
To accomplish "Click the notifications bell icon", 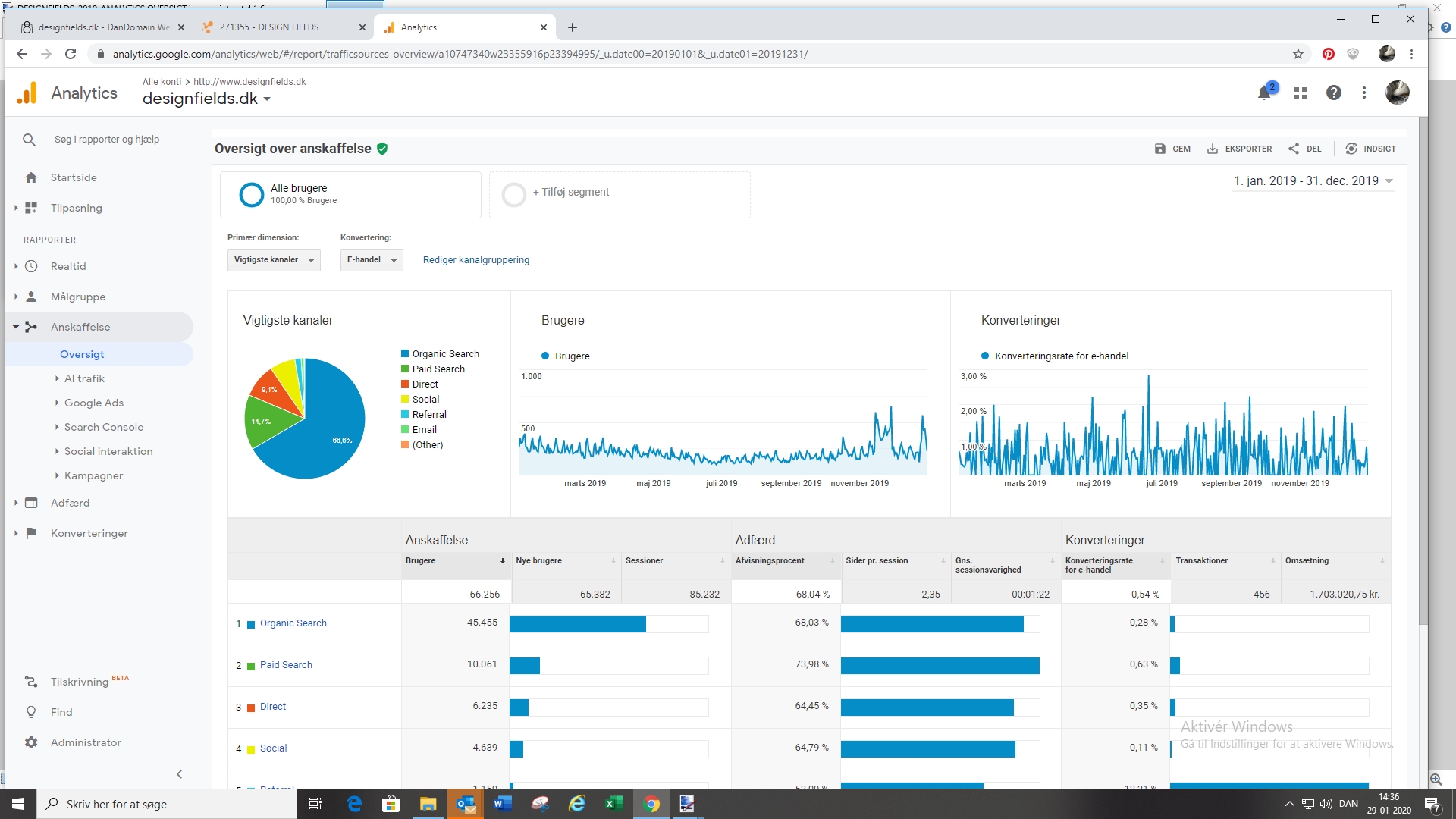I will pos(1264,93).
